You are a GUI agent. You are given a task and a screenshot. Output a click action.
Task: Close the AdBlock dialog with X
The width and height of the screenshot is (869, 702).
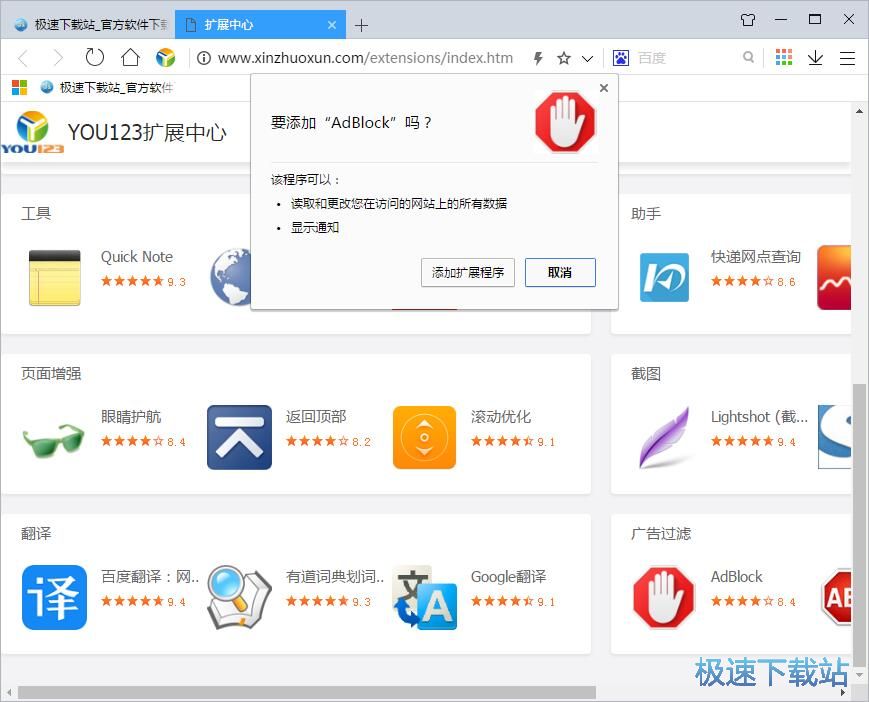[x=604, y=88]
